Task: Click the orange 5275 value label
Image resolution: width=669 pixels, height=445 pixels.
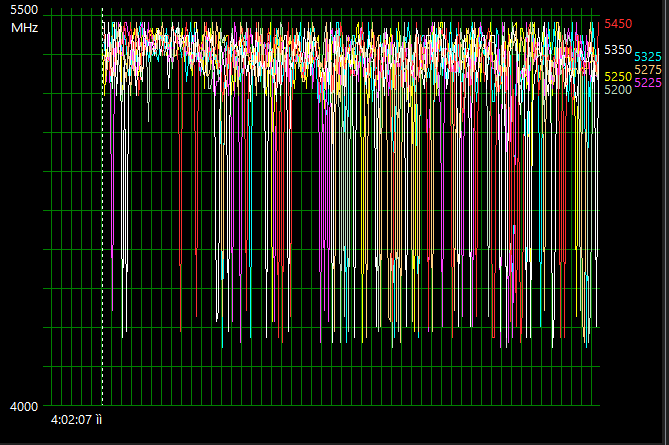Action: (648, 70)
